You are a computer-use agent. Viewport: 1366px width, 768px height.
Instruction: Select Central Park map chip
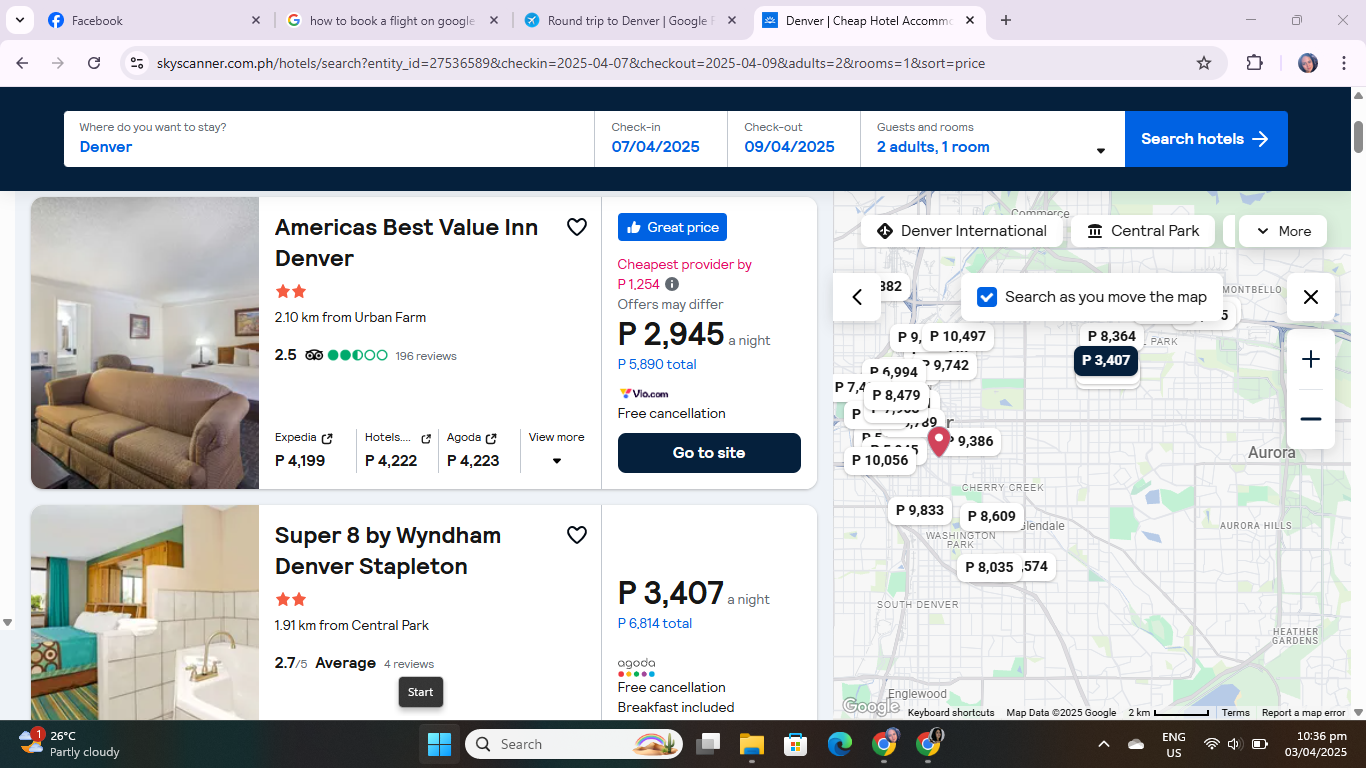pos(1143,231)
